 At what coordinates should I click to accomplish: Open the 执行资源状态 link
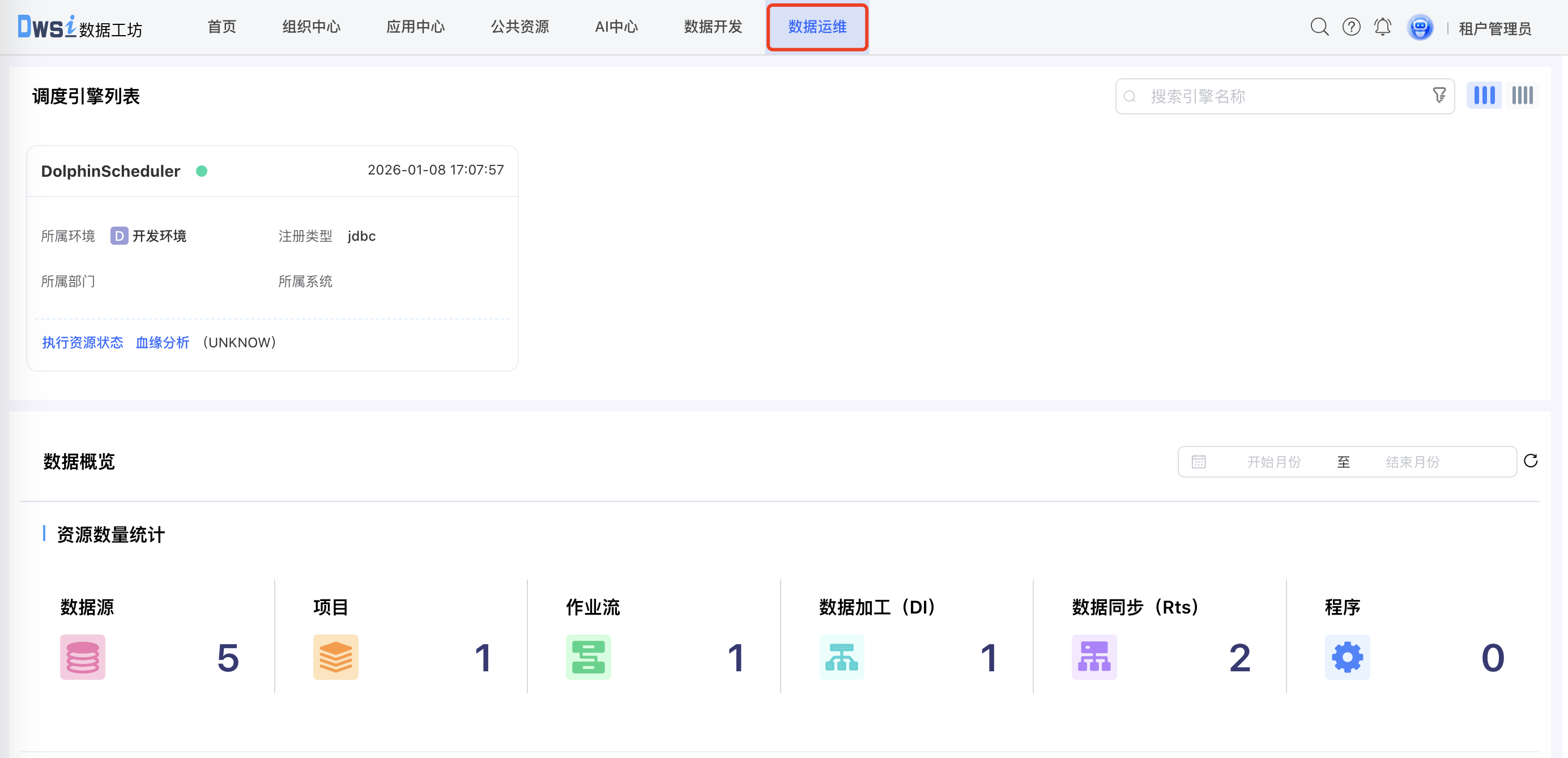(83, 342)
